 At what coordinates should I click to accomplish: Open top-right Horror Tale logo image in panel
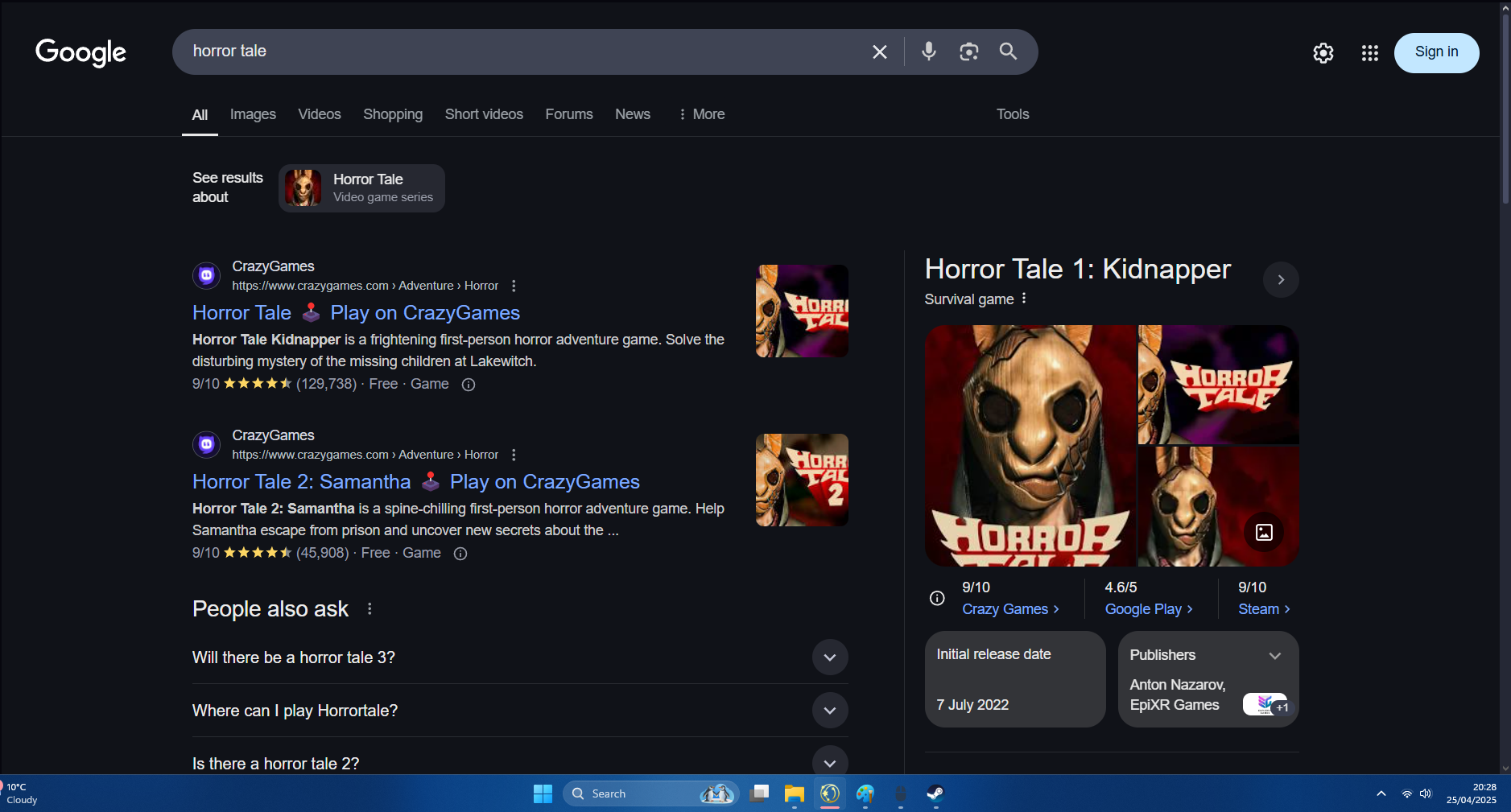click(x=1218, y=385)
